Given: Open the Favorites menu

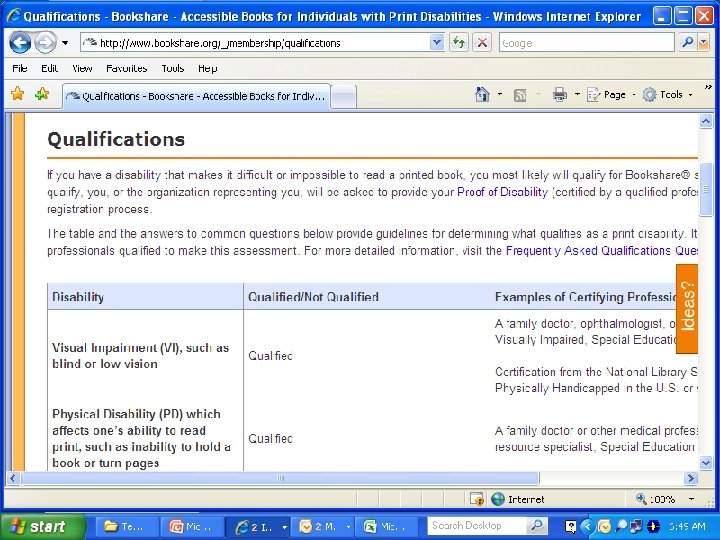Looking at the screenshot, I should click(x=127, y=68).
